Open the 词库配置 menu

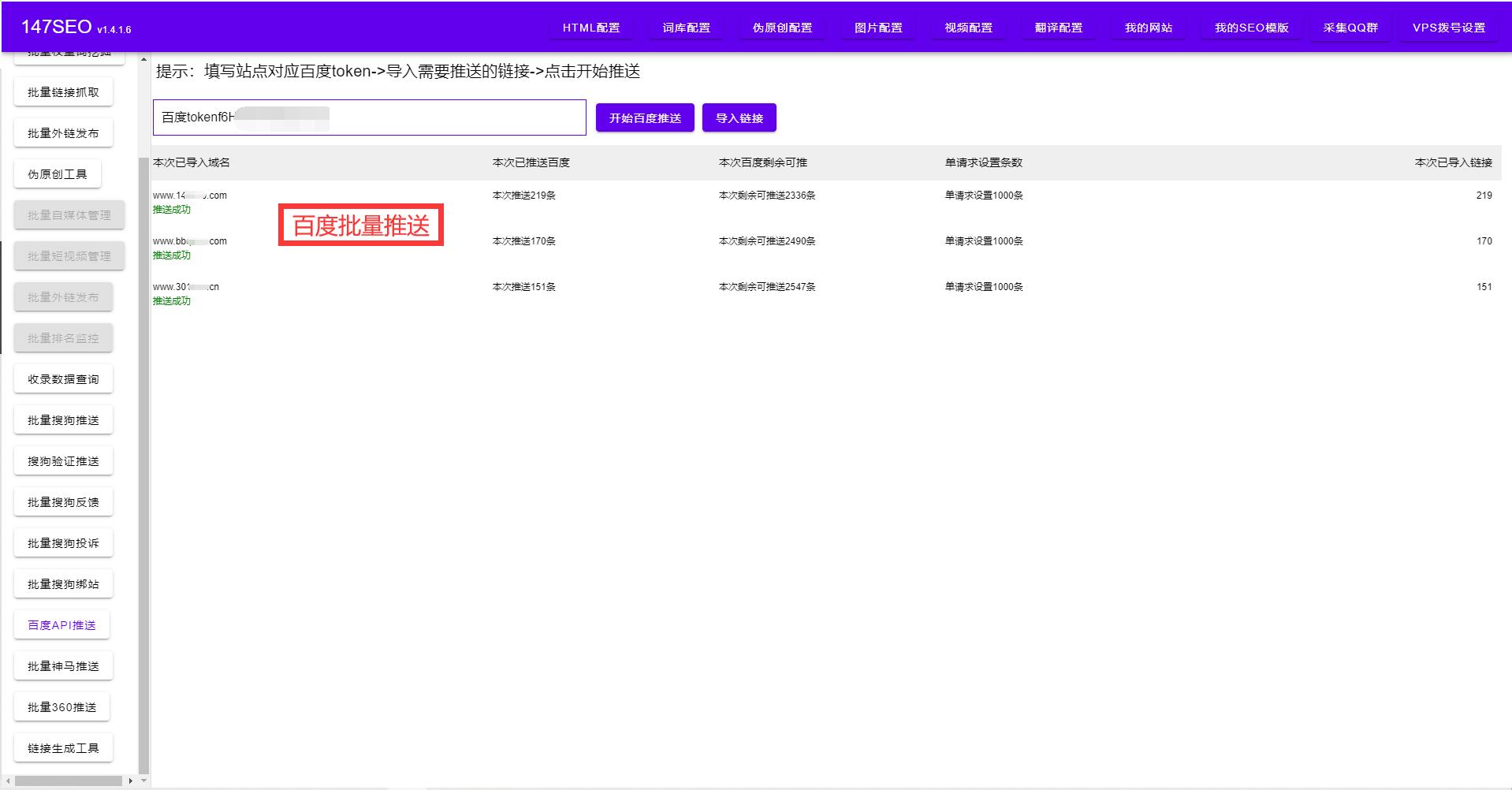tap(685, 28)
